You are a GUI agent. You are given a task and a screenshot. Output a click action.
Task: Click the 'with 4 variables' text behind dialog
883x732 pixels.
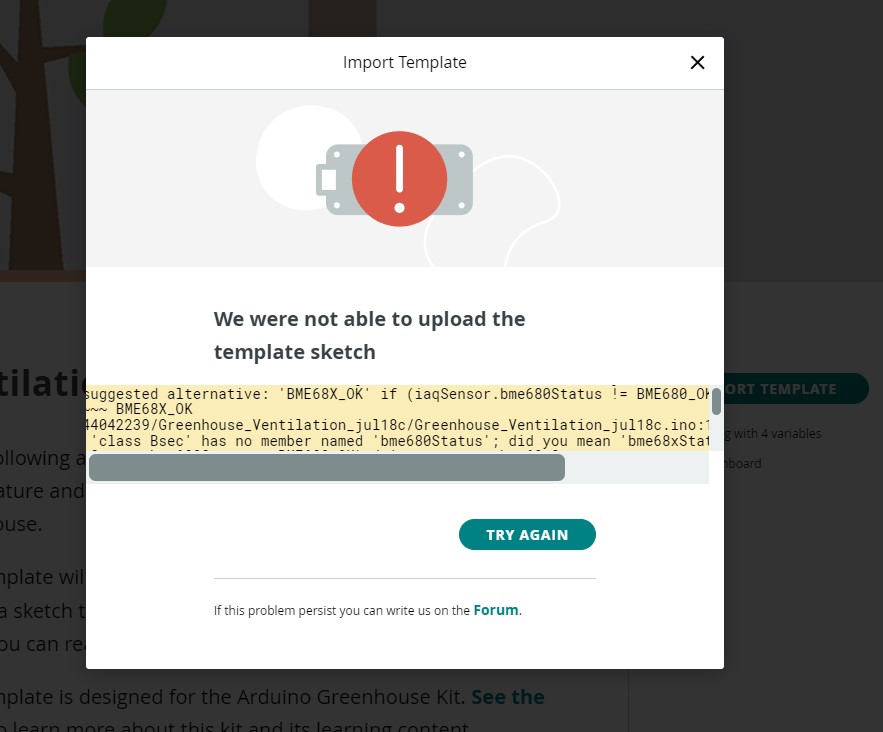(x=777, y=434)
